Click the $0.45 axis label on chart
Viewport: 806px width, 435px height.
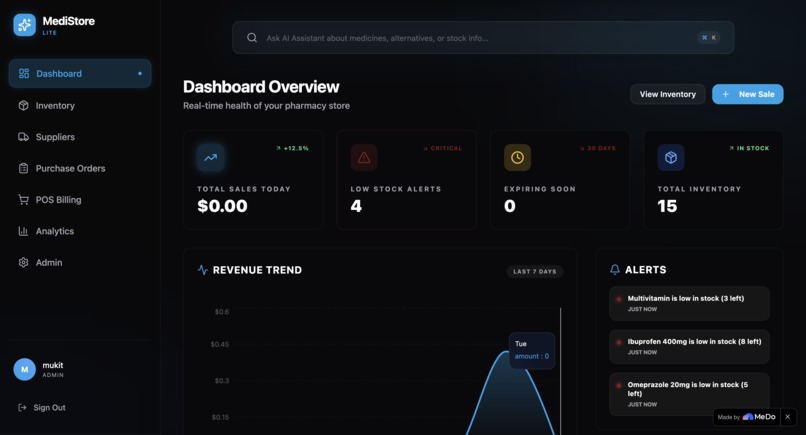pyautogui.click(x=219, y=344)
